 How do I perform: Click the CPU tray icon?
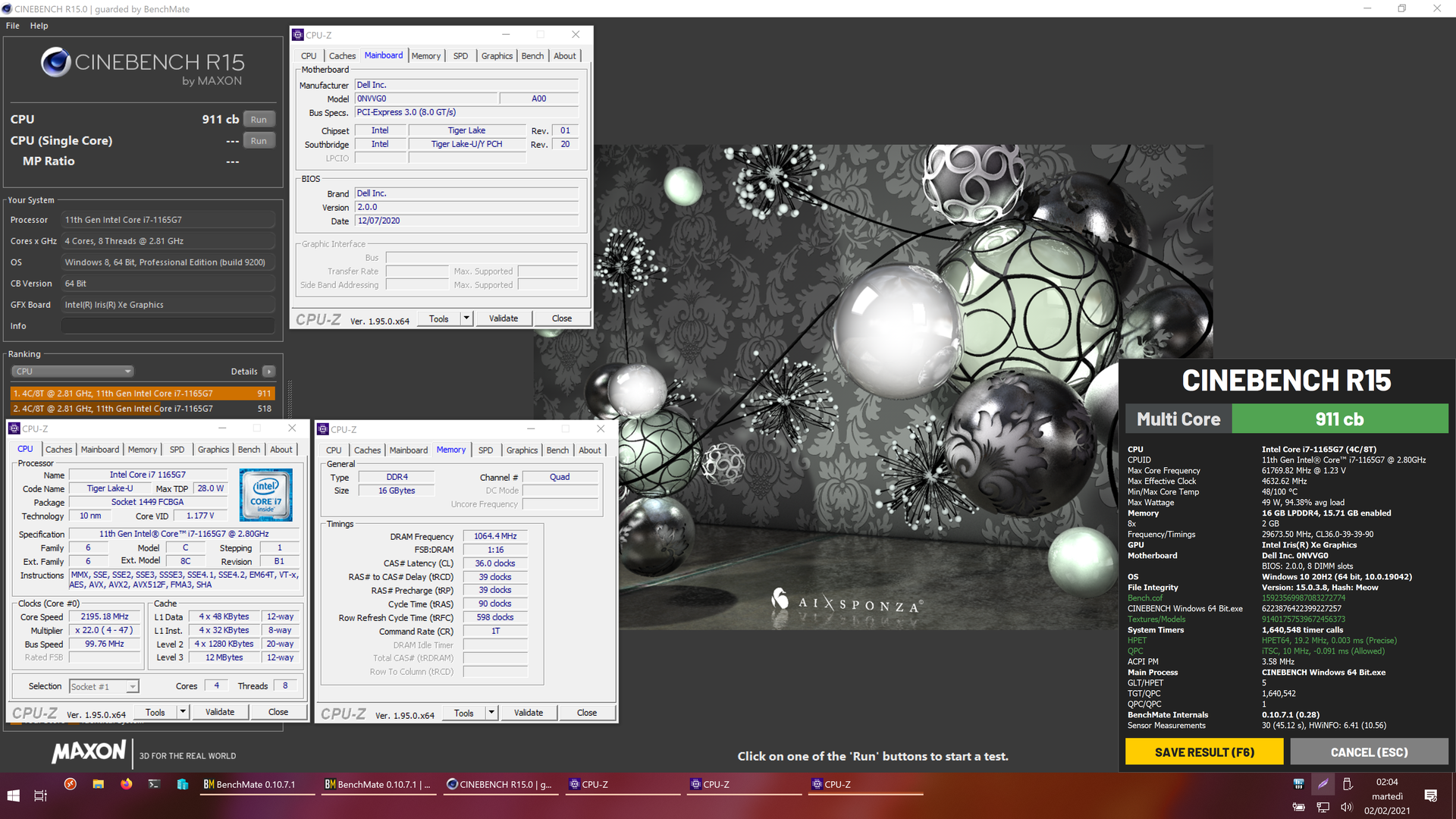click(x=1298, y=783)
